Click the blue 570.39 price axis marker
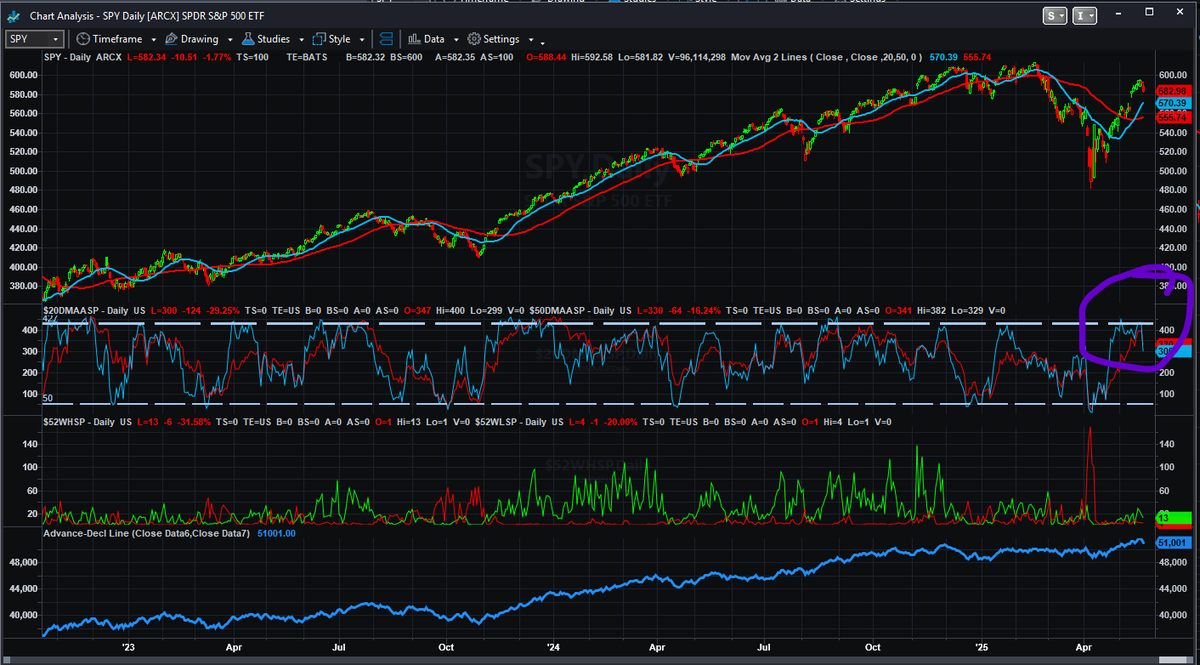This screenshot has height=665, width=1200. pyautogui.click(x=1172, y=104)
